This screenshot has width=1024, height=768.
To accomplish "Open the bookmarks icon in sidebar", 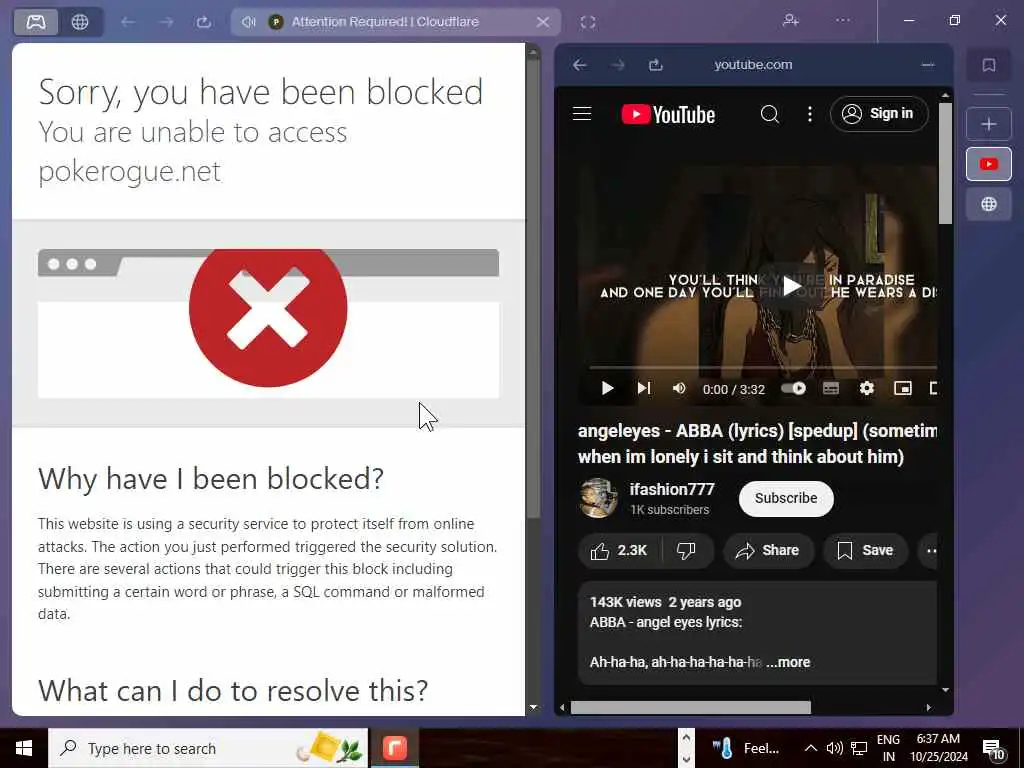I will (x=989, y=65).
